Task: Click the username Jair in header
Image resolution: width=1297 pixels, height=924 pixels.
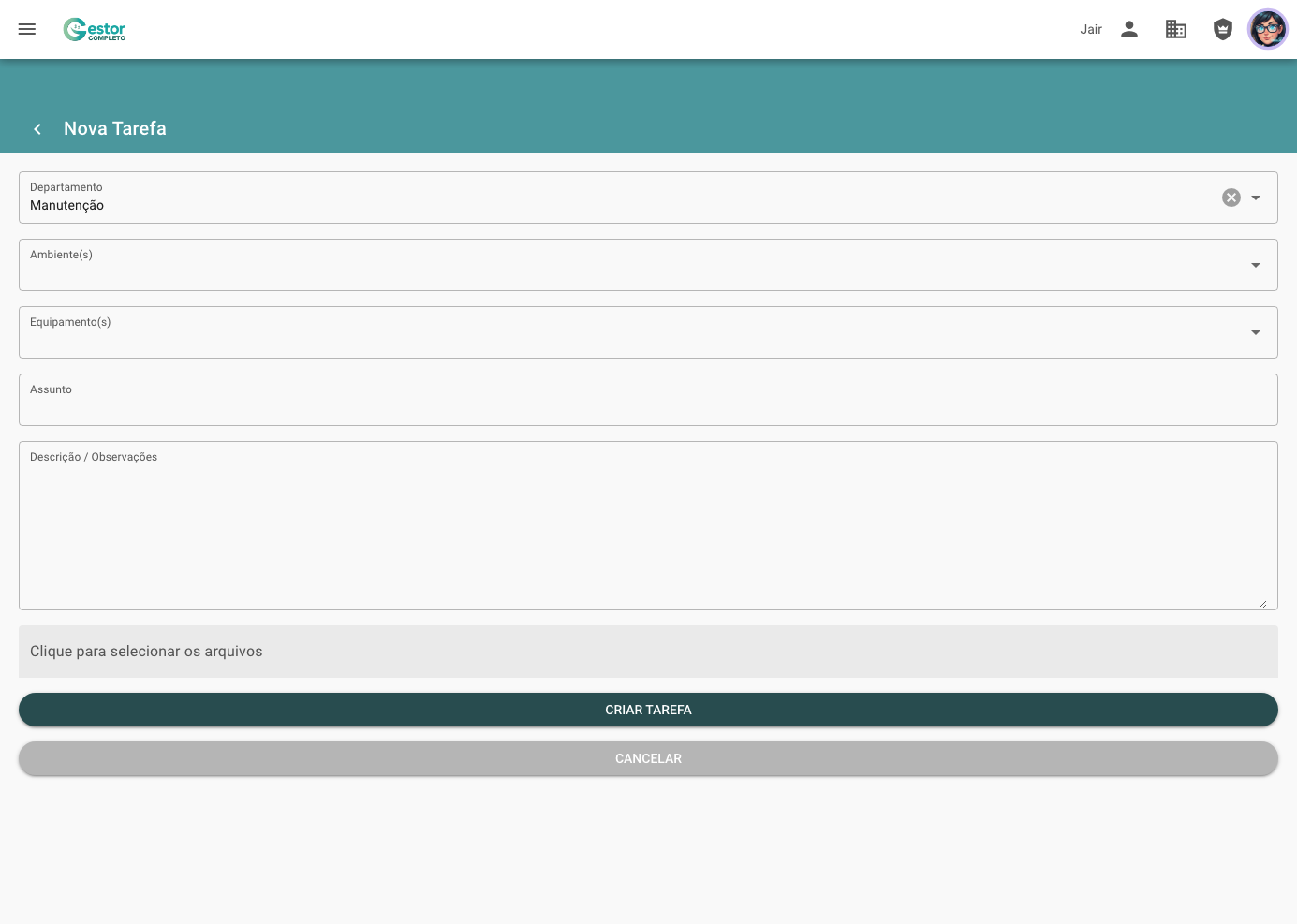Action: (x=1091, y=29)
